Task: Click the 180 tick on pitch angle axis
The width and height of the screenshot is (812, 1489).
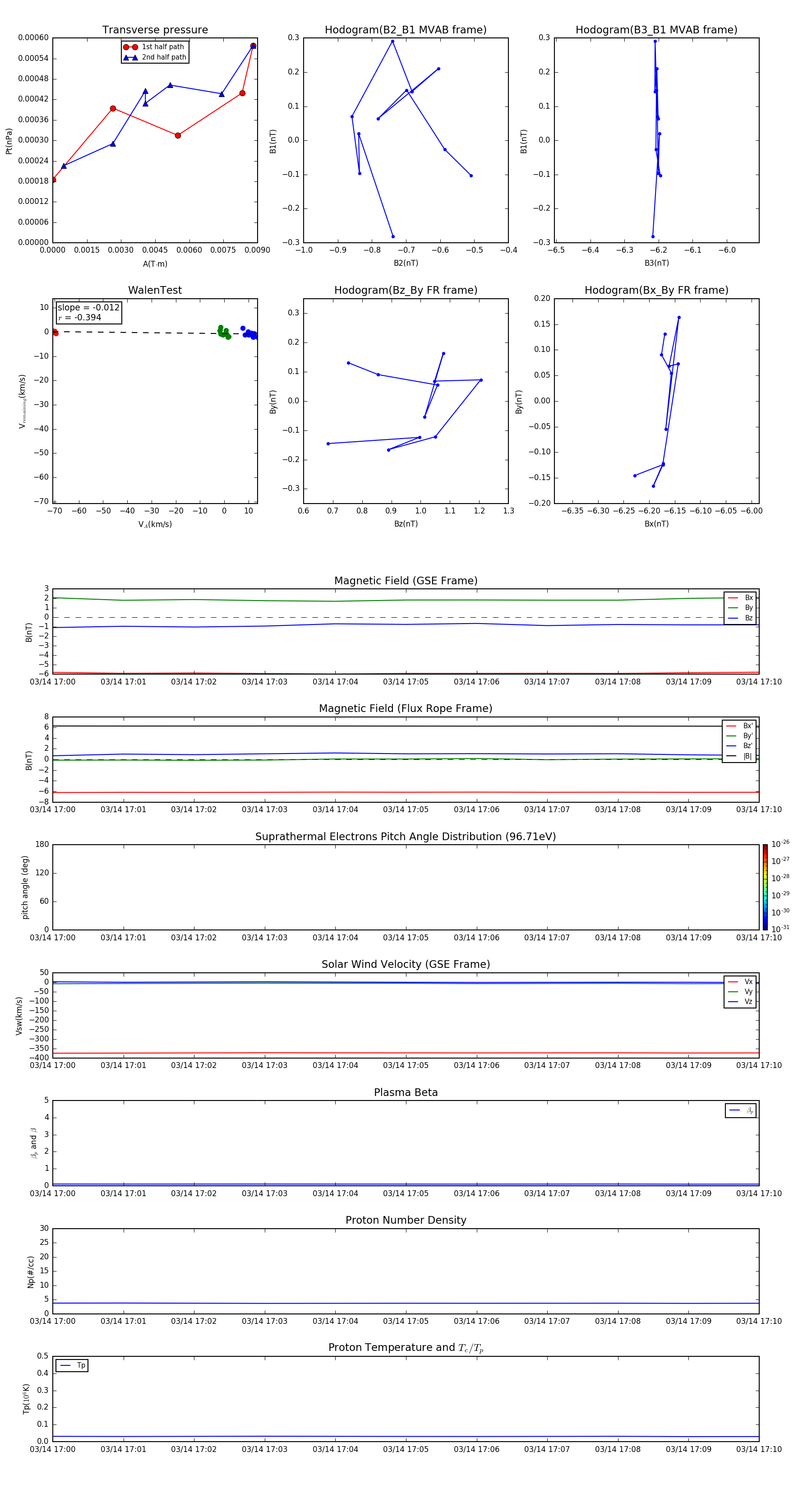Action: (42, 845)
